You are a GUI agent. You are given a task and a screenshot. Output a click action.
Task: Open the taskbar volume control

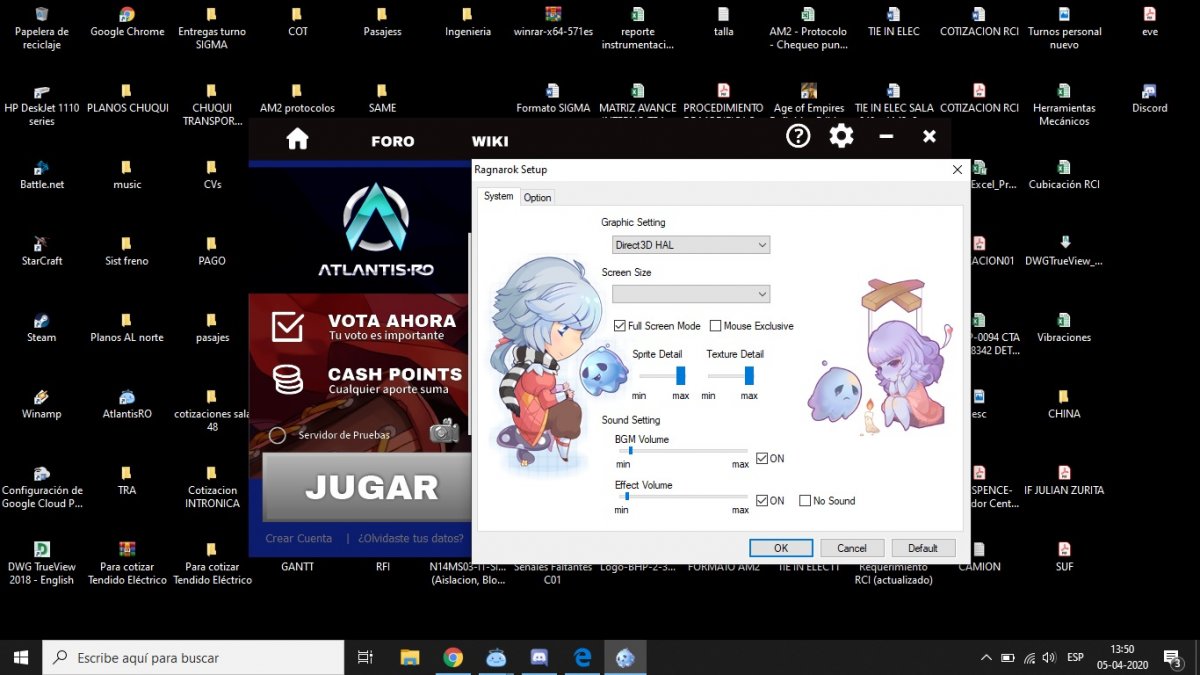1048,657
